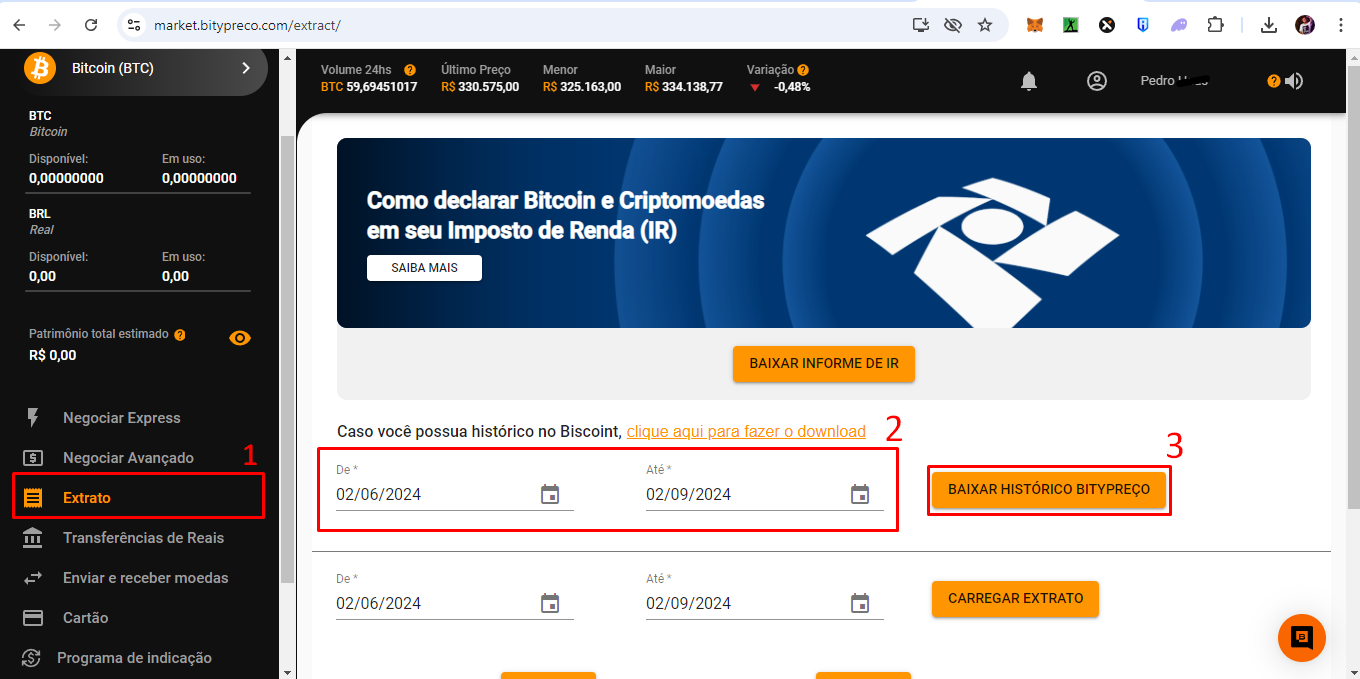Go to Transferências de Reais menu item
Image resolution: width=1360 pixels, height=679 pixels.
tap(143, 538)
